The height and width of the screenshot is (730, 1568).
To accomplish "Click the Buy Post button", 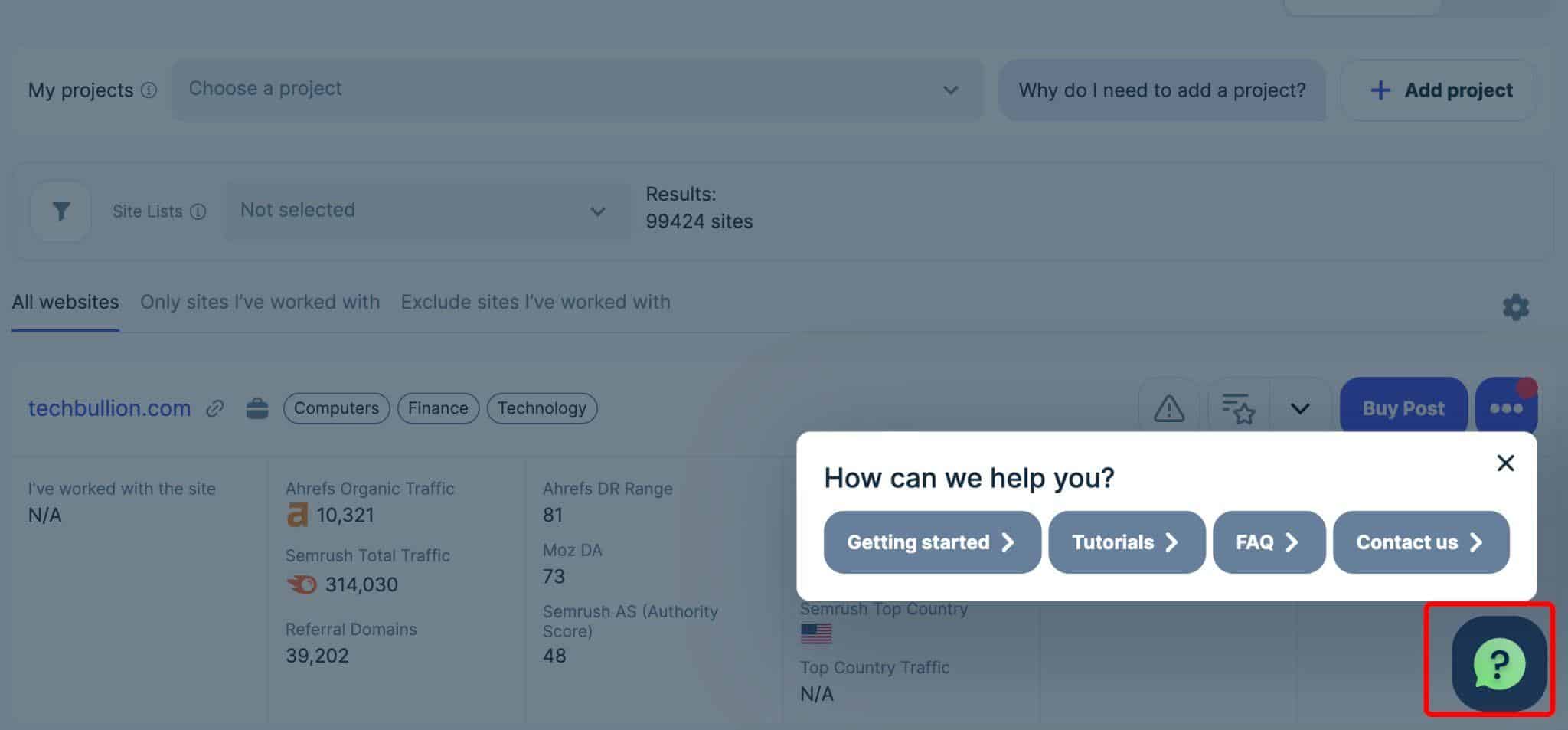I will (1403, 408).
